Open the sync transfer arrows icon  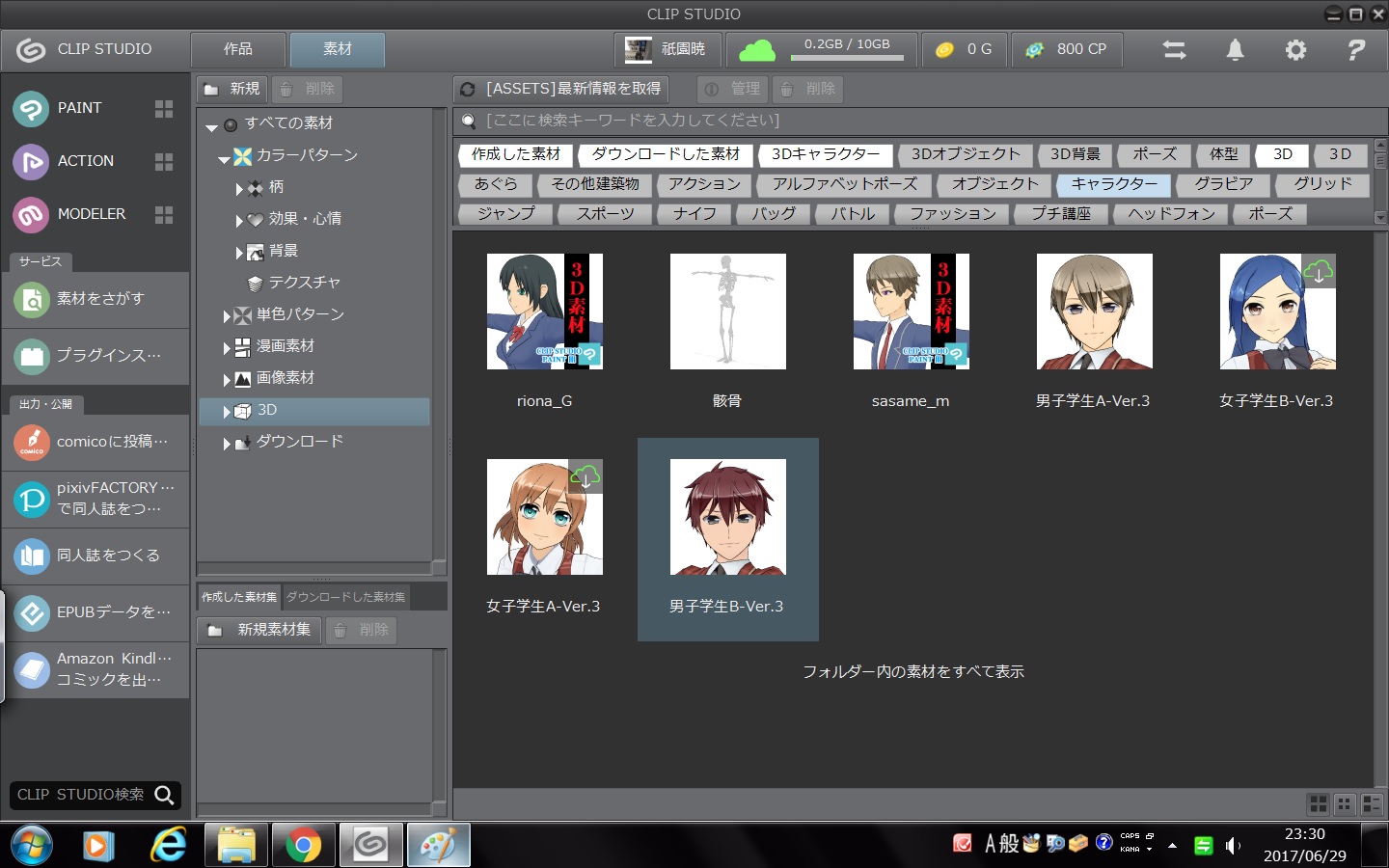click(x=1174, y=49)
